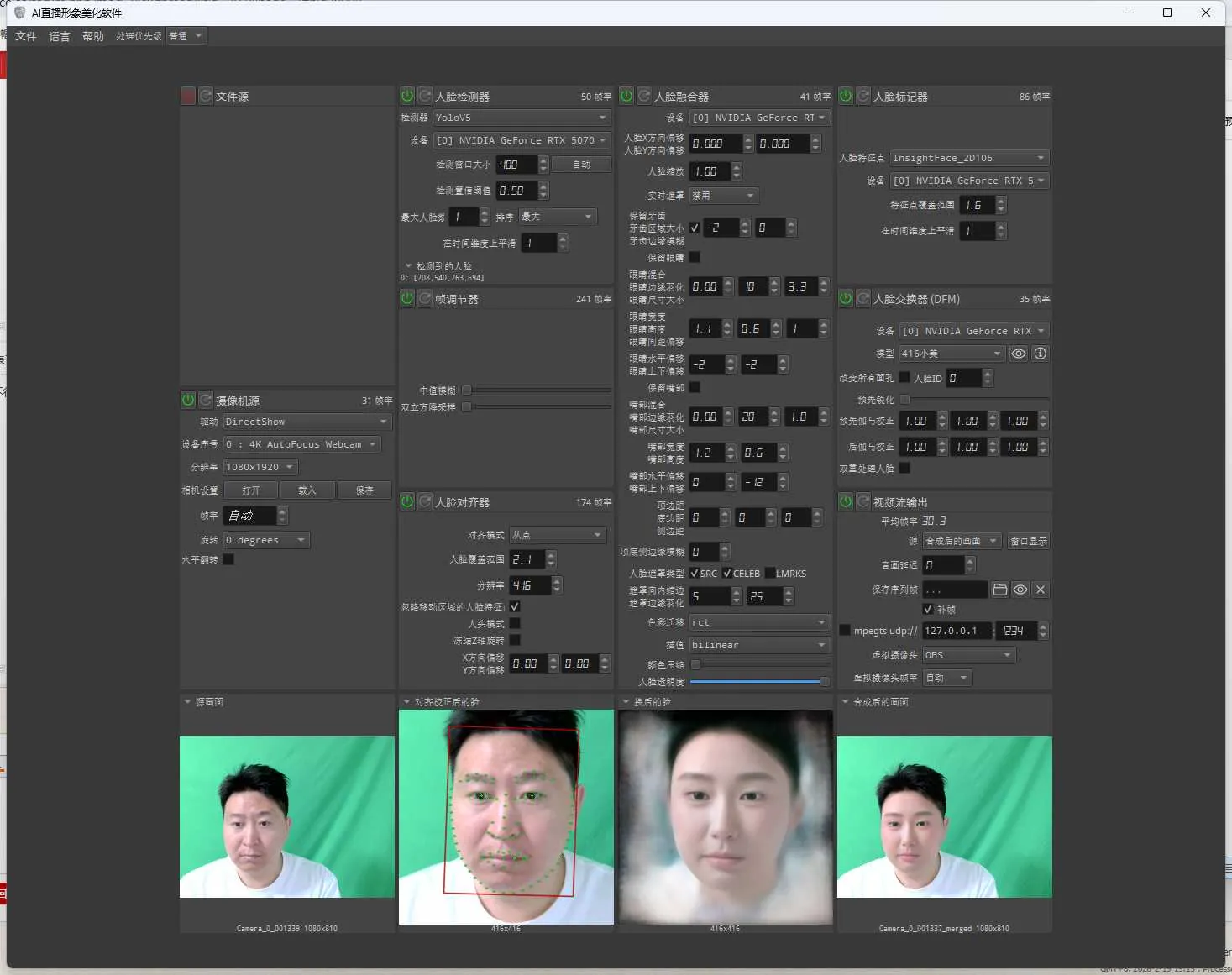Toggle the 帧调节器 power switch
This screenshot has height=975, width=1232.
click(x=407, y=297)
